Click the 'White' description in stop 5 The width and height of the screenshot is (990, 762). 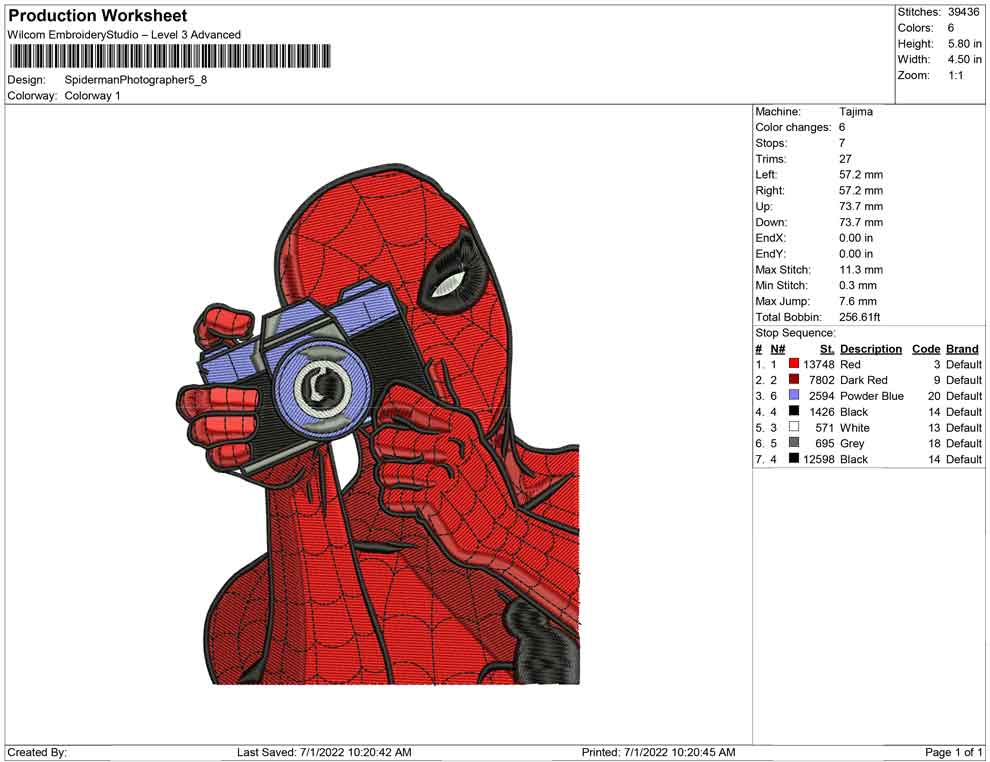coord(854,427)
